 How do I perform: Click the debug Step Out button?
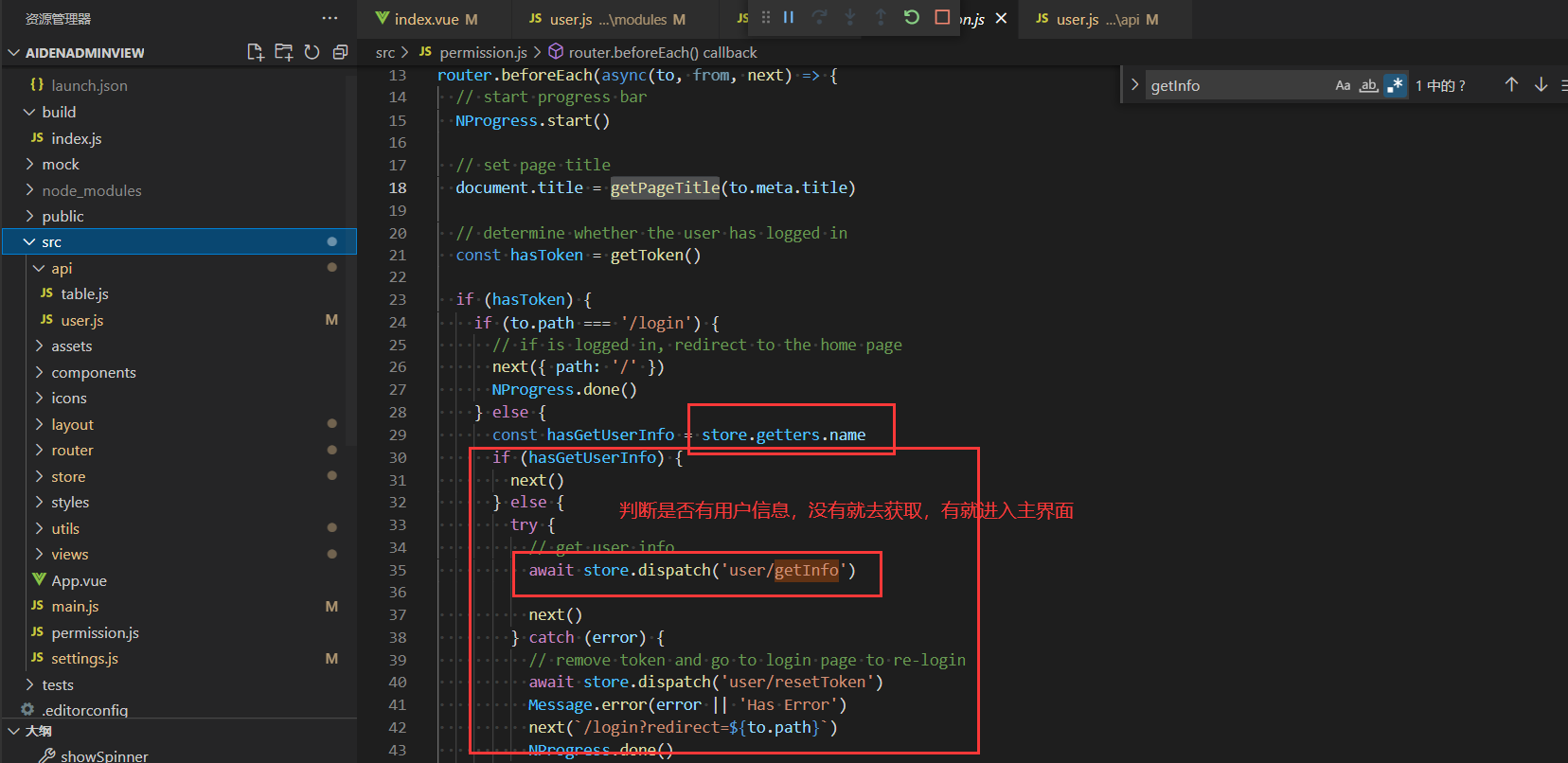[x=881, y=17]
